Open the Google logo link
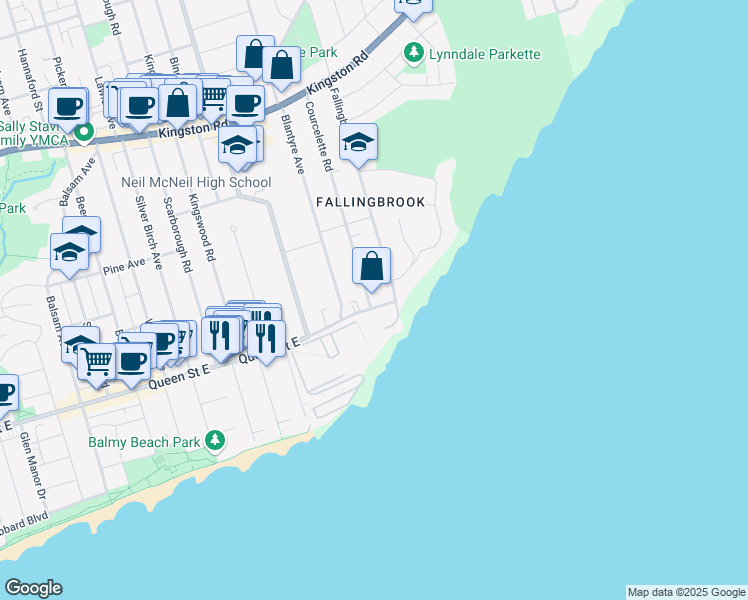The image size is (748, 600). point(33,588)
